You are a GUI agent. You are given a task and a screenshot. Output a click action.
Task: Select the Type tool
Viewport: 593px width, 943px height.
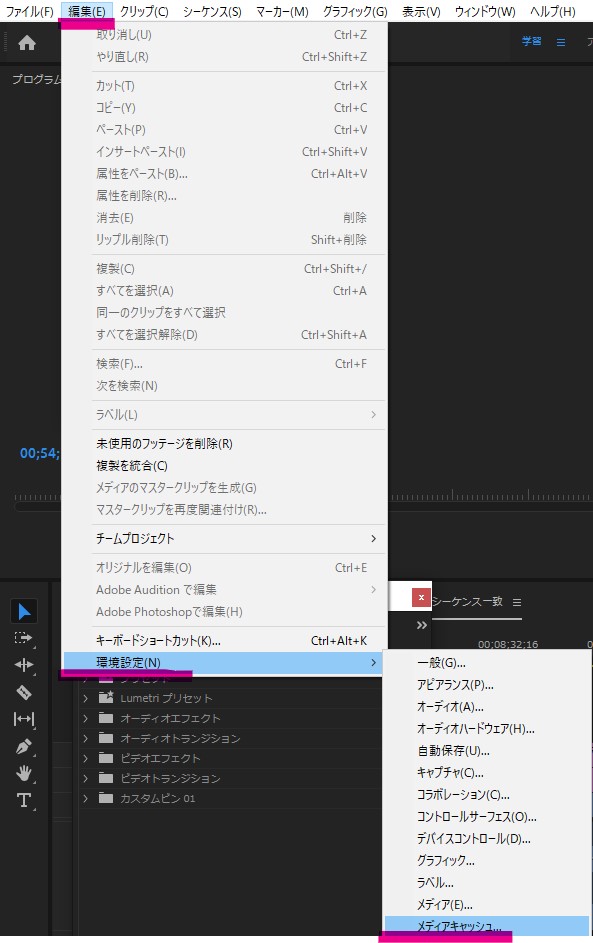pos(24,800)
